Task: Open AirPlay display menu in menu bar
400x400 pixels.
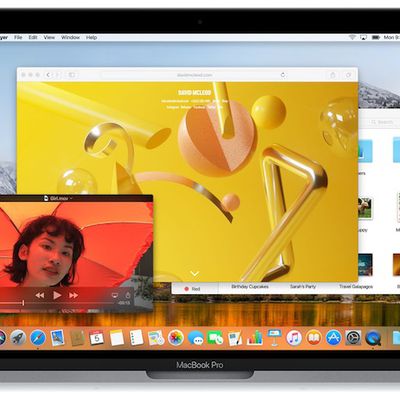Action: [x=364, y=37]
